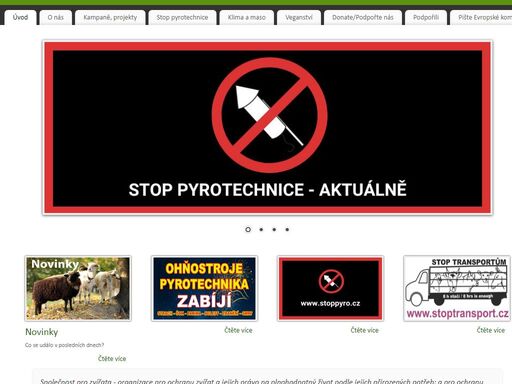Click Čtěte více under Novinky text

coord(112,359)
